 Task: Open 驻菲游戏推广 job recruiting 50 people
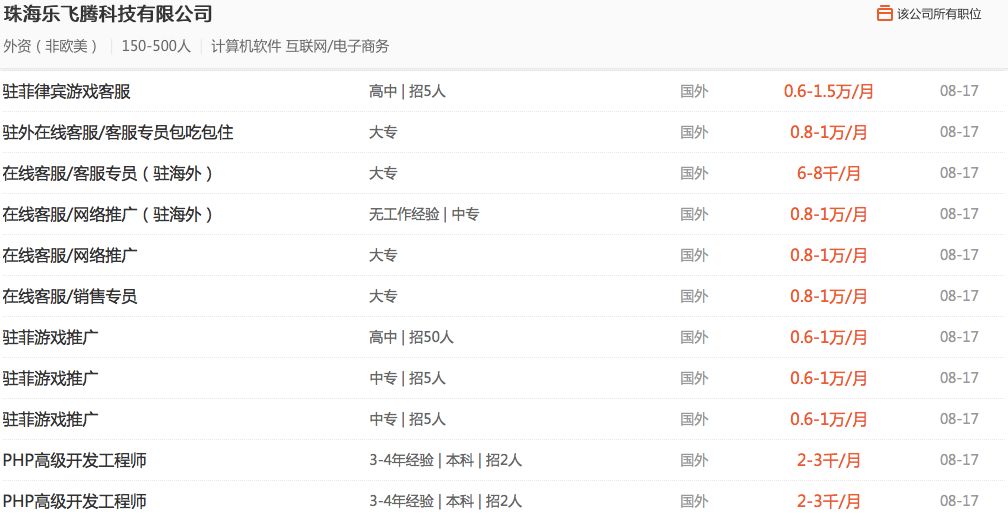pos(51,338)
